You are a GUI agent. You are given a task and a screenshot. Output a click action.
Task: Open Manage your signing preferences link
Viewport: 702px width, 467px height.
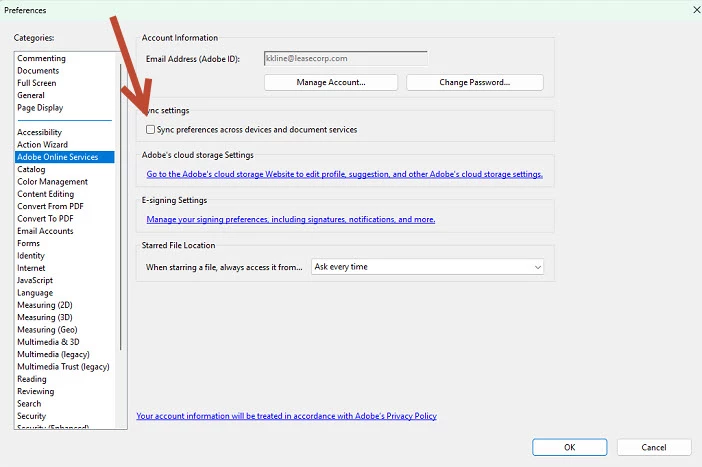291,219
